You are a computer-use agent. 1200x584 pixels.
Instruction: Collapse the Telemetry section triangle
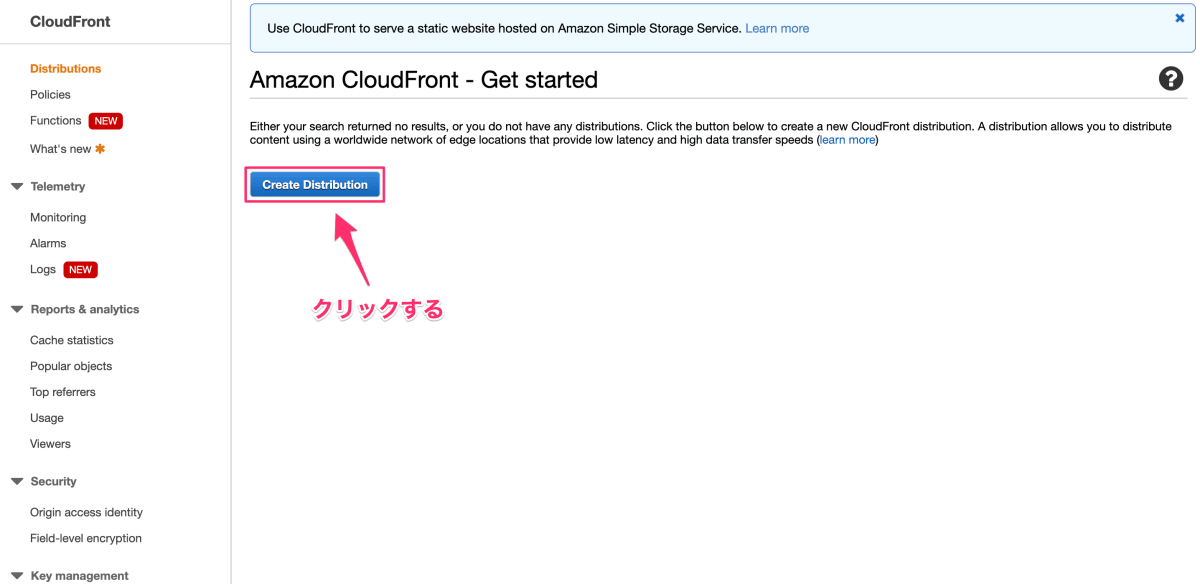[16, 186]
